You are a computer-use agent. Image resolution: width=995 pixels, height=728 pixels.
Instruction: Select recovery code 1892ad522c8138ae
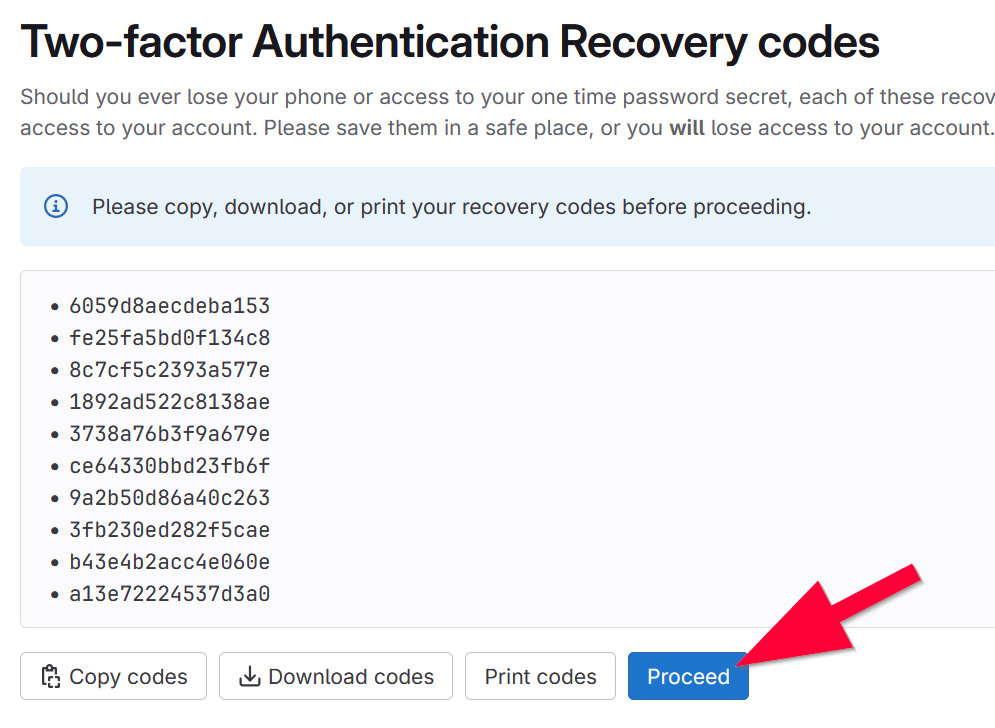coord(169,402)
